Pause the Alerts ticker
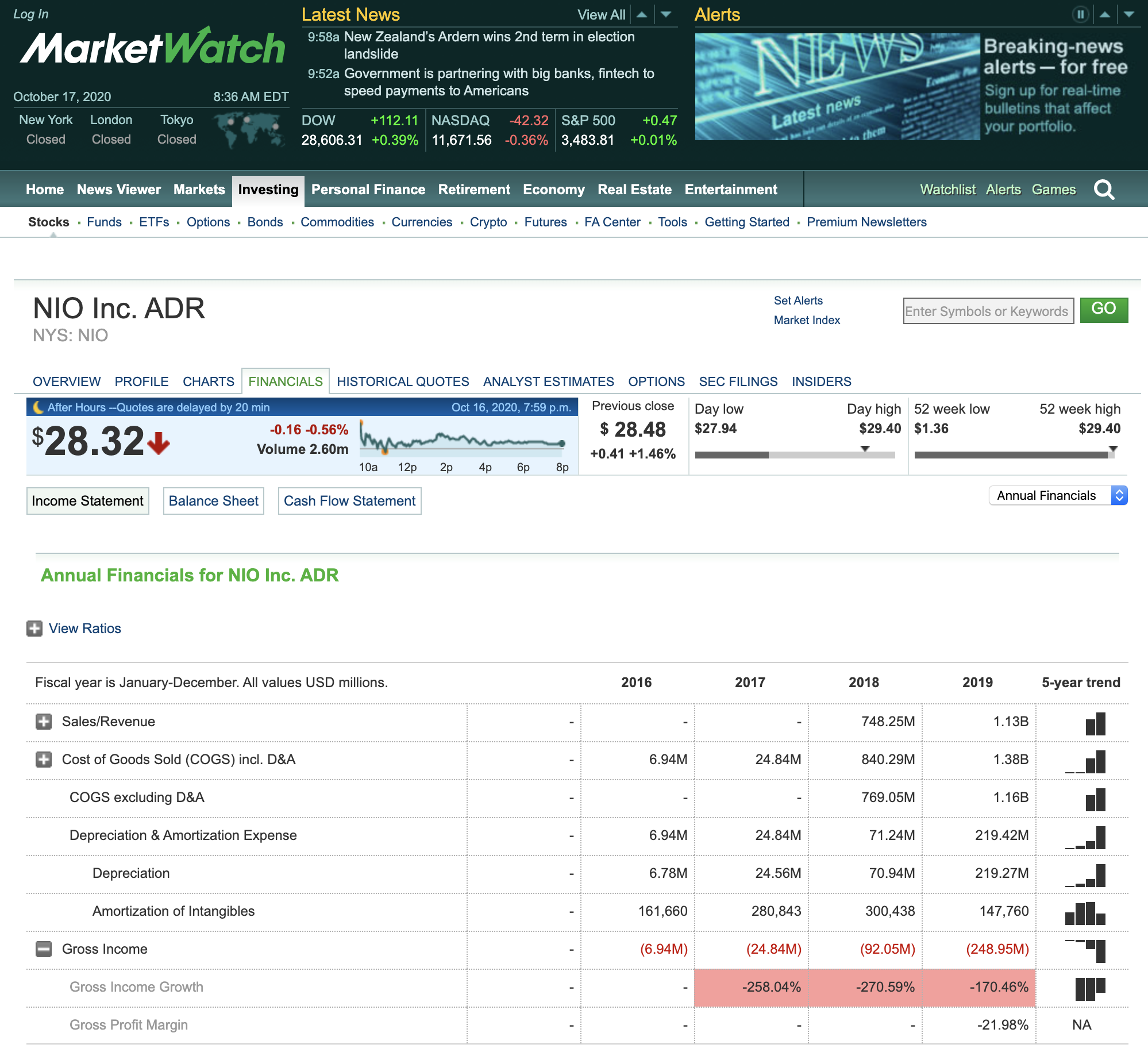The height and width of the screenshot is (1056, 1148). 1080,14
